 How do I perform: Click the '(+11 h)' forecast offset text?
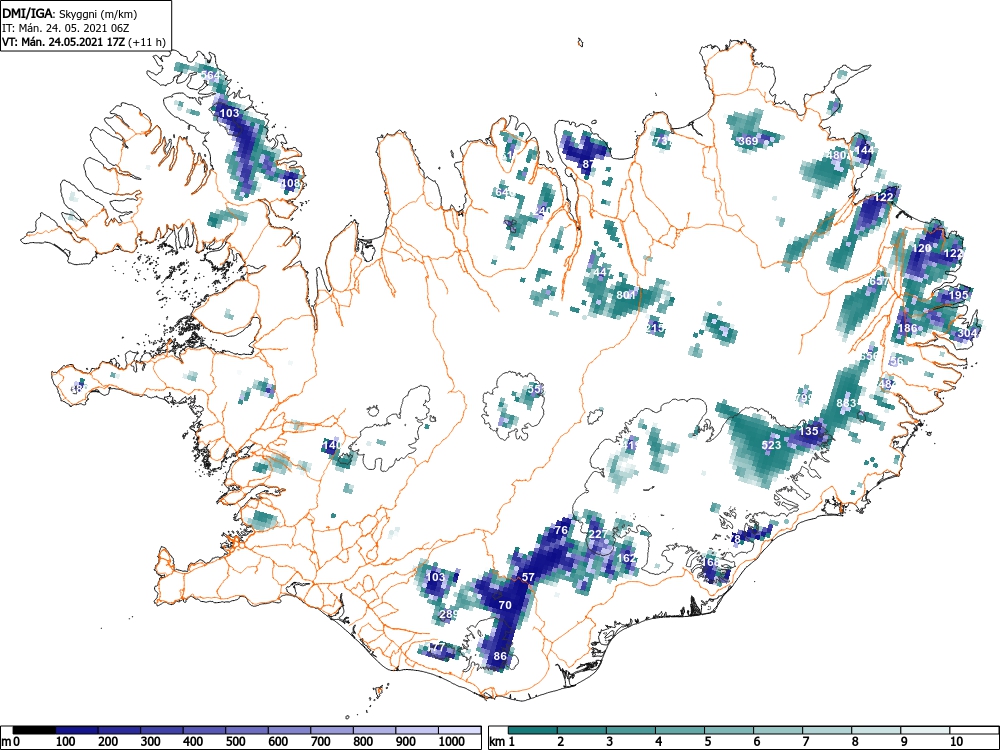pyautogui.click(x=147, y=42)
